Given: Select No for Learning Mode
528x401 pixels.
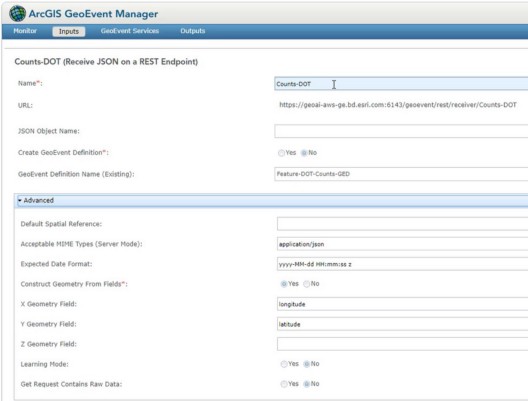Looking at the screenshot, I should pos(306,364).
